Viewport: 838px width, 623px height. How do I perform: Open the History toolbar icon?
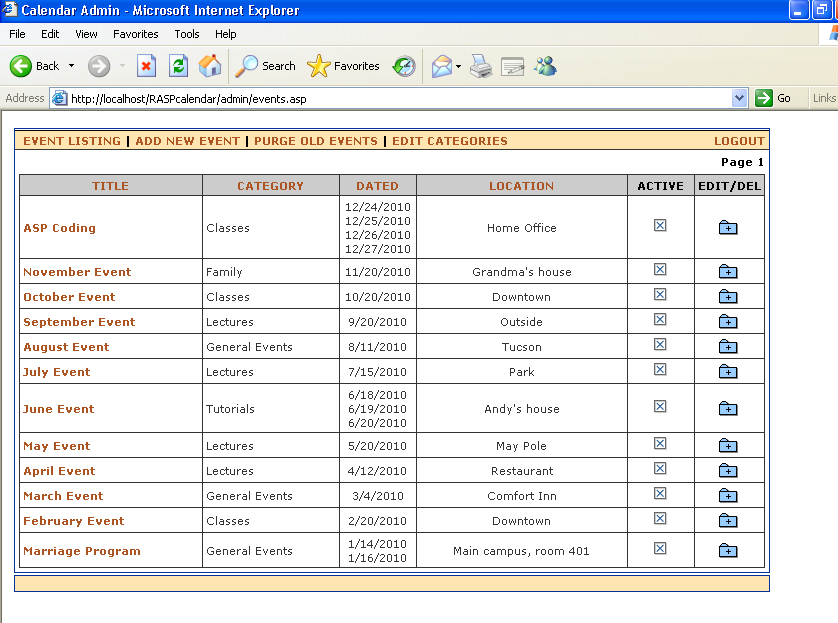coord(404,66)
